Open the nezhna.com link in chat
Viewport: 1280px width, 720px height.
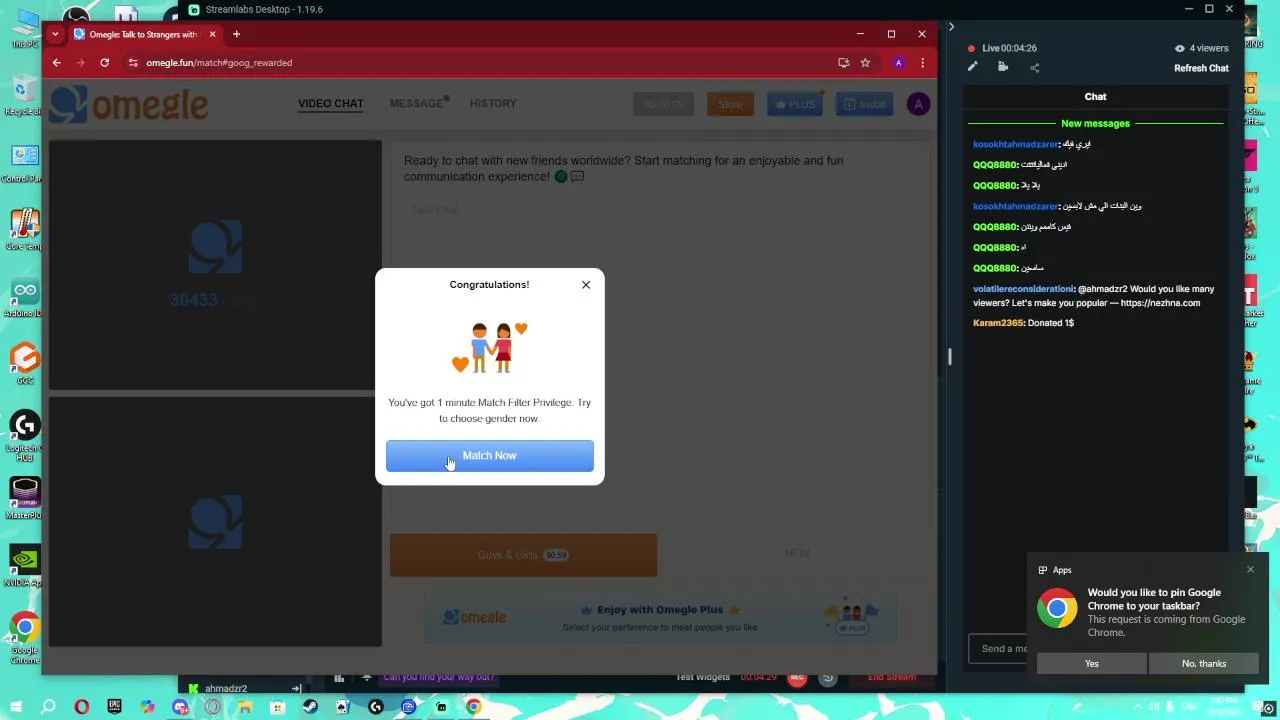tap(1160, 302)
